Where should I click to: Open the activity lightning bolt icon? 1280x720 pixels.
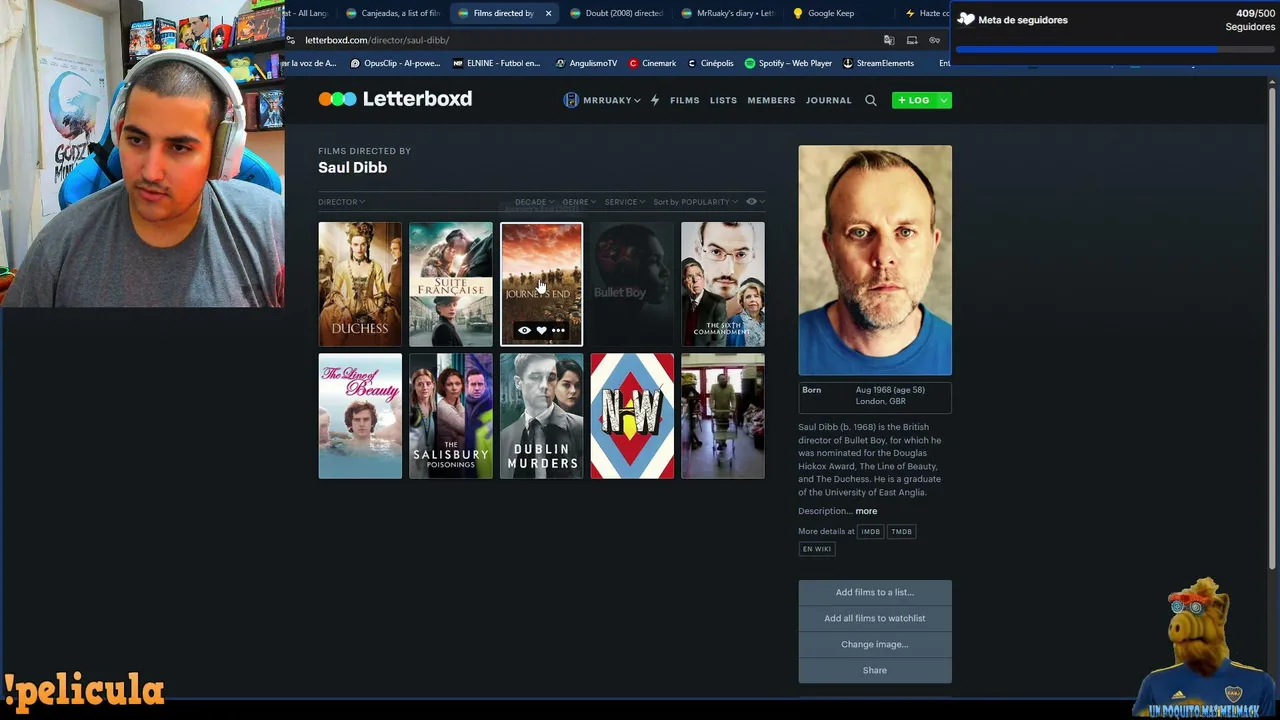(x=655, y=100)
